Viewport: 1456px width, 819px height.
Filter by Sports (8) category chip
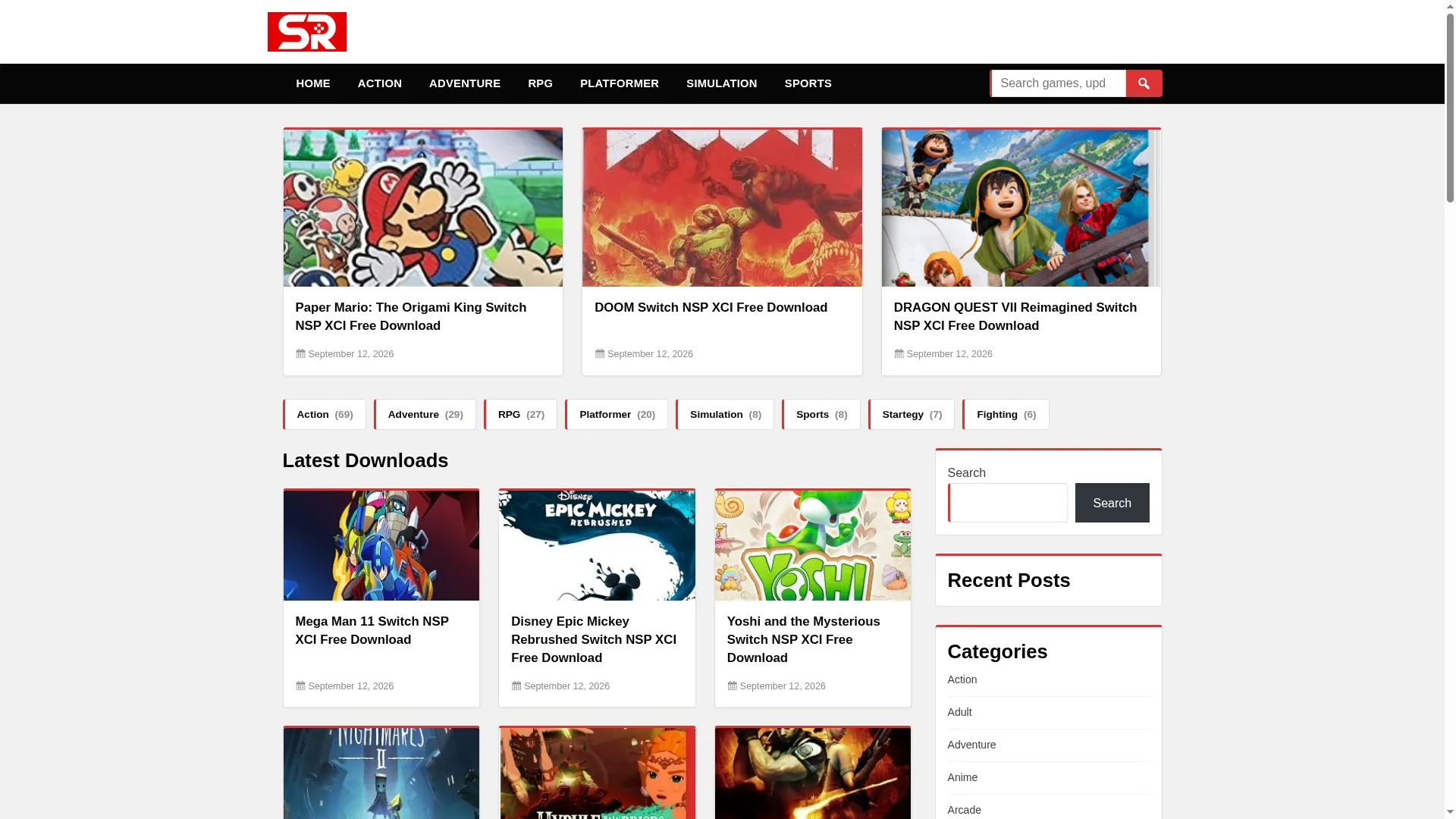[x=821, y=415]
